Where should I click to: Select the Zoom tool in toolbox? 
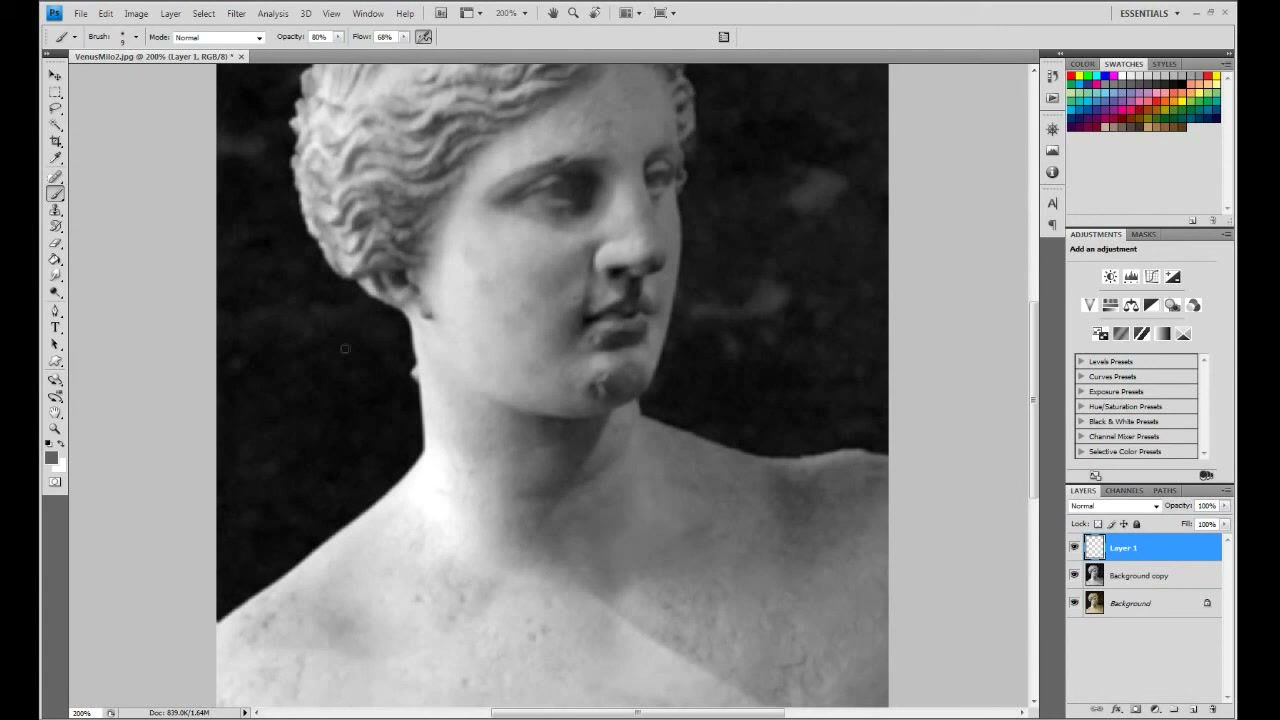[x=55, y=428]
